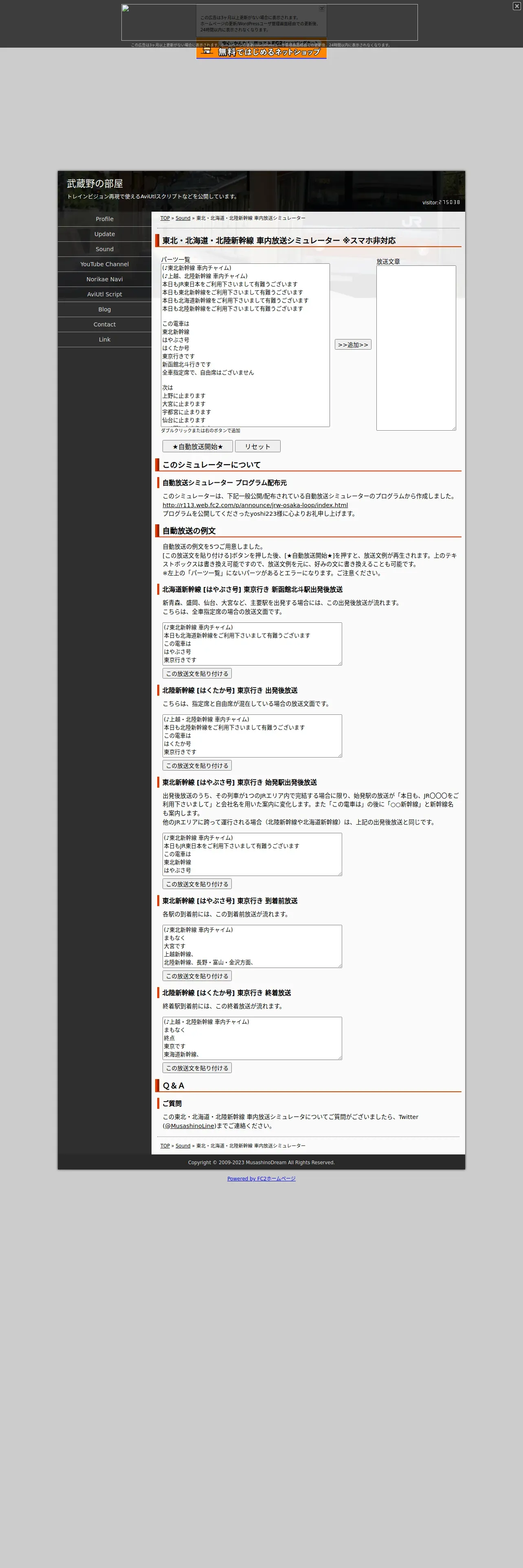Open Sound in sidebar menu

coord(105,249)
